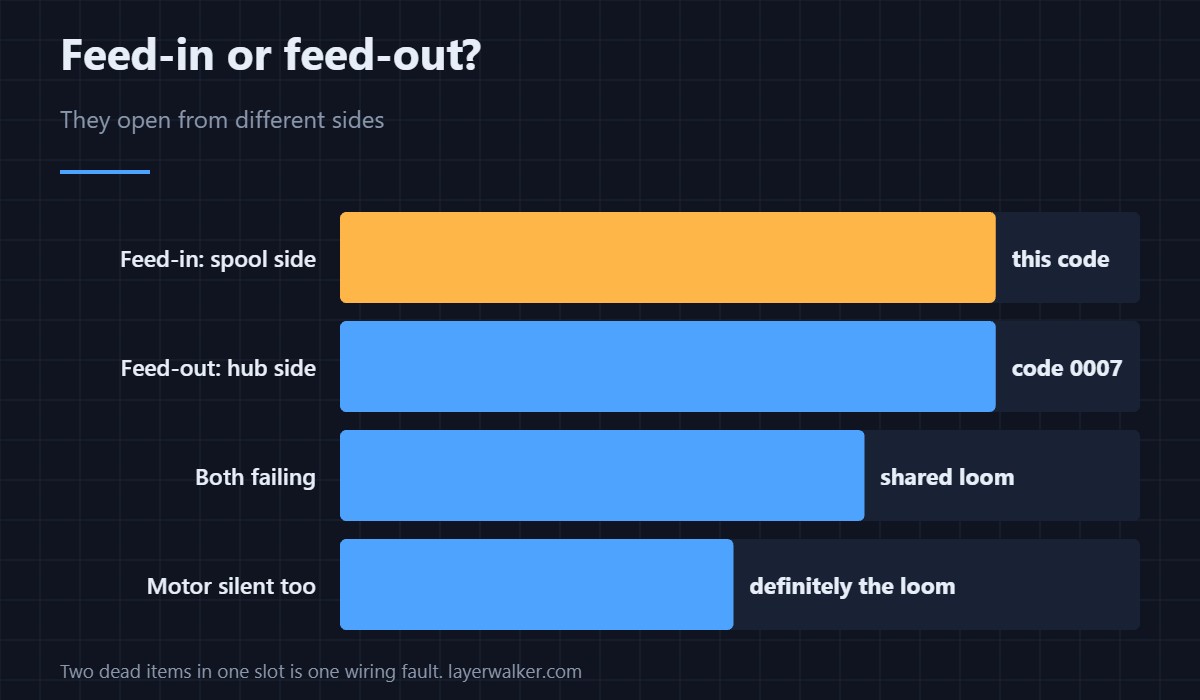This screenshot has width=1200, height=700.
Task: Select the Motor silent too blue bar
Action: (x=536, y=584)
